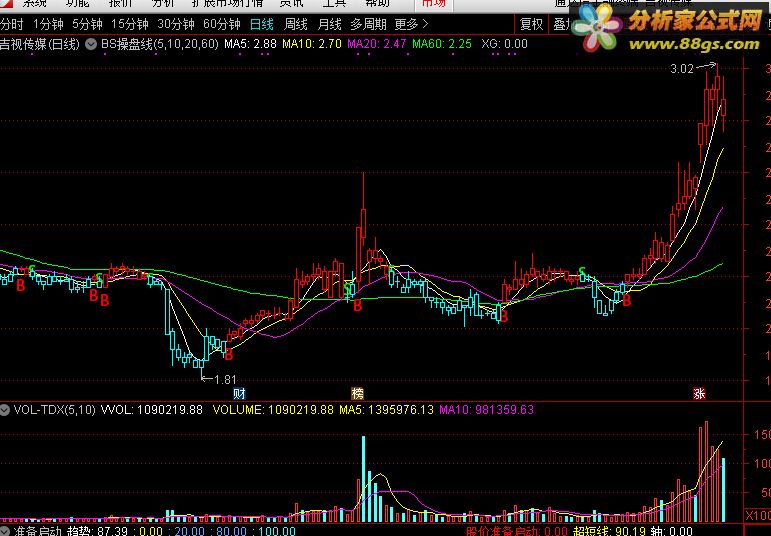Open the 扩展市场行情 menu
The width and height of the screenshot is (771, 536).
point(227,3)
